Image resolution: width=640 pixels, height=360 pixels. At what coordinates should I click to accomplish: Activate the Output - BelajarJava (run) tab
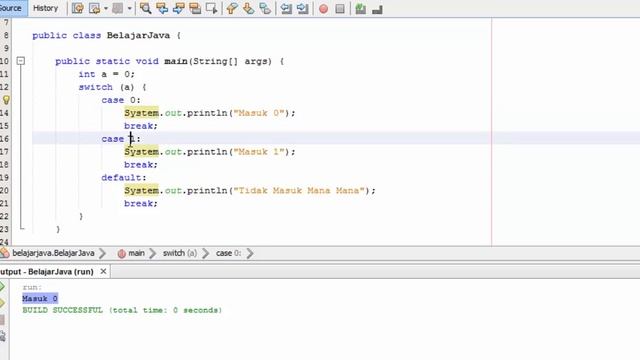coord(47,271)
